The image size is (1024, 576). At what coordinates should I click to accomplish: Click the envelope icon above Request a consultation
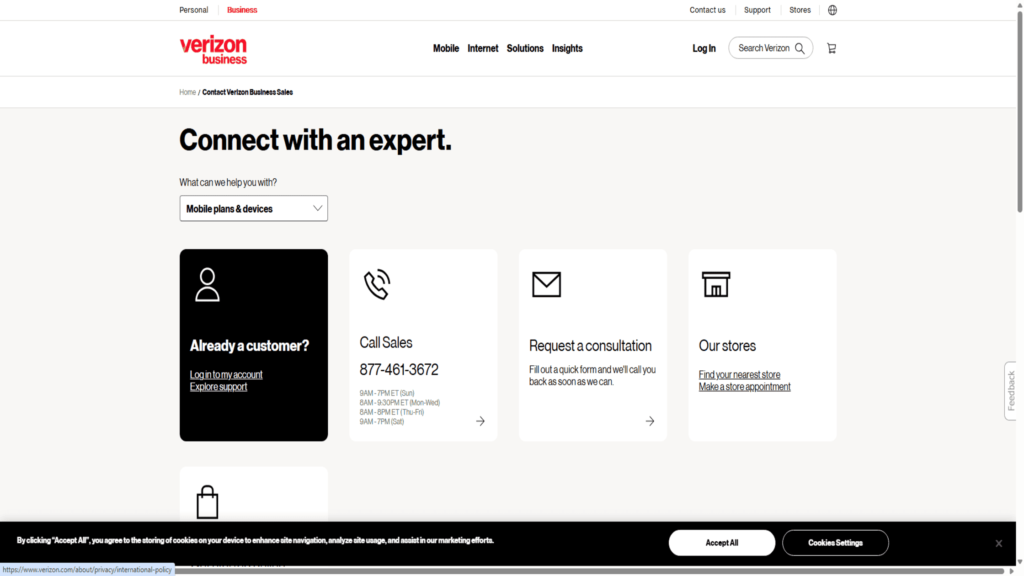pos(545,285)
